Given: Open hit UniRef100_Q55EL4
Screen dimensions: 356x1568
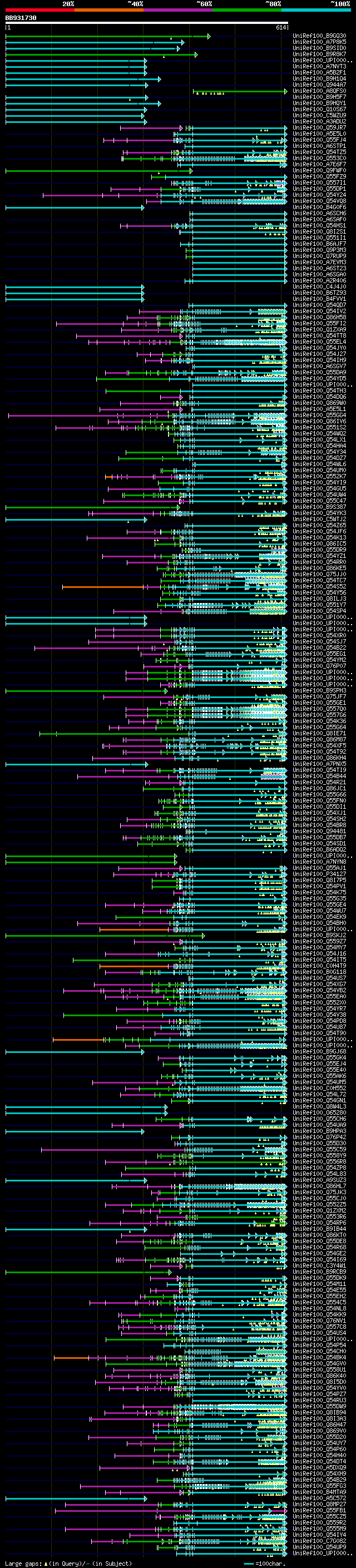Looking at the screenshot, I should (x=319, y=342).
